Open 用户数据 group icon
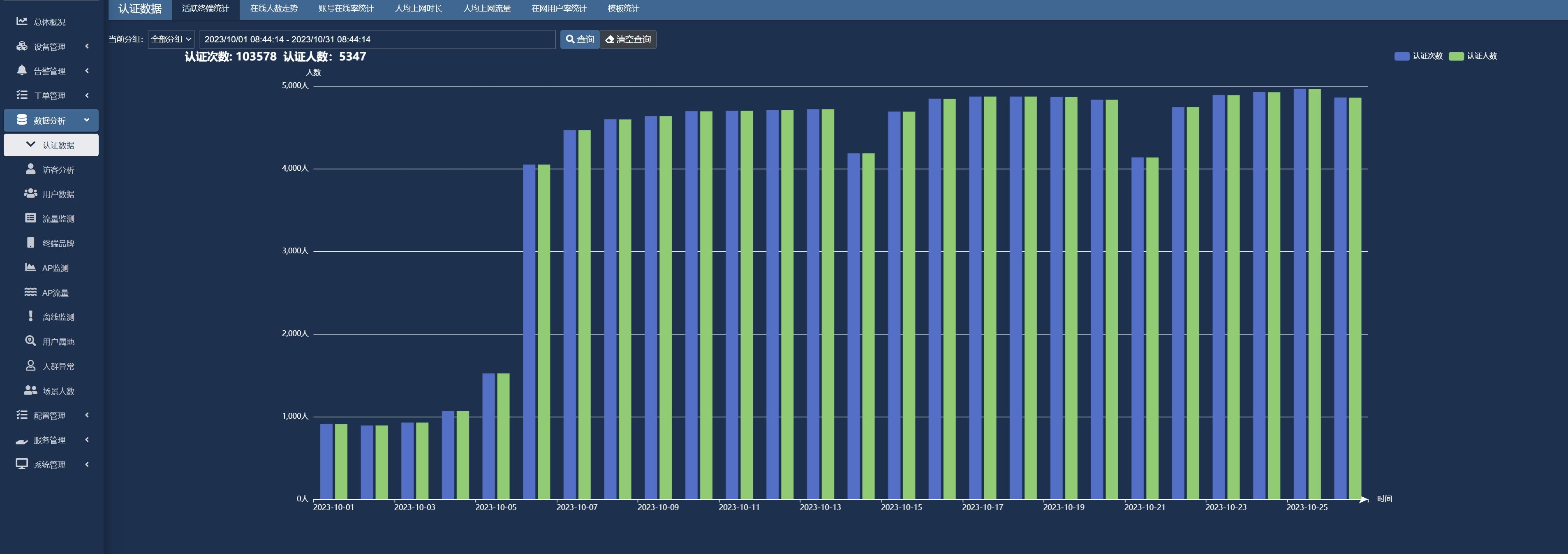The width and height of the screenshot is (1568, 554). pyautogui.click(x=30, y=194)
